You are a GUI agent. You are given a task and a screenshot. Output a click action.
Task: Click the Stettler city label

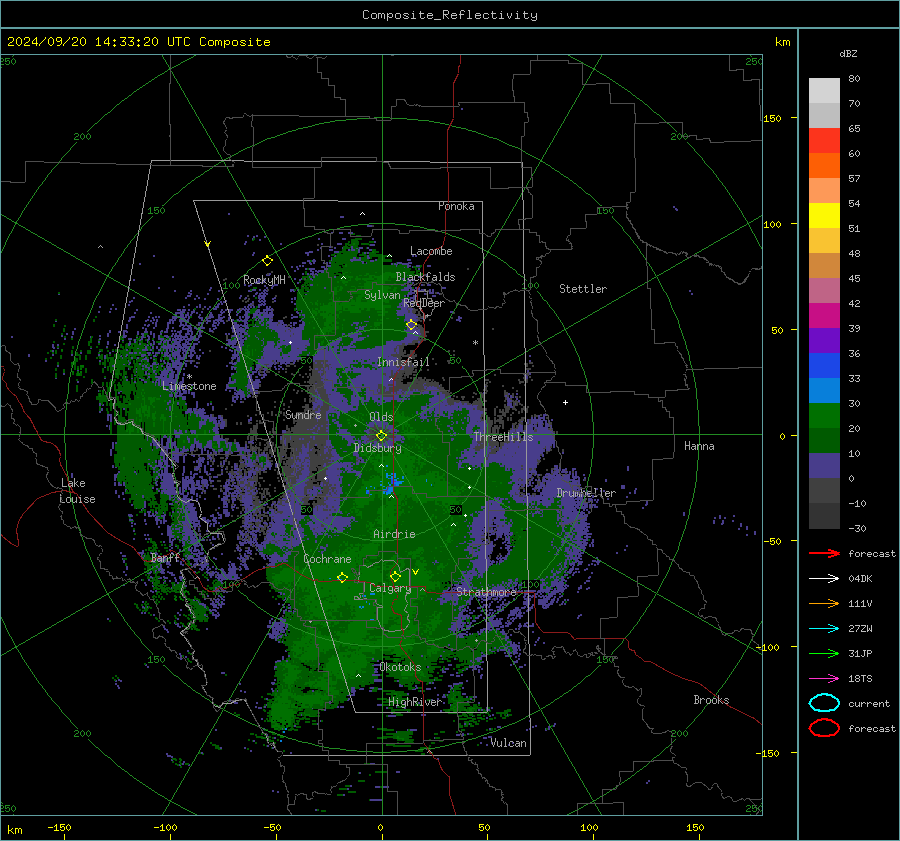click(583, 289)
